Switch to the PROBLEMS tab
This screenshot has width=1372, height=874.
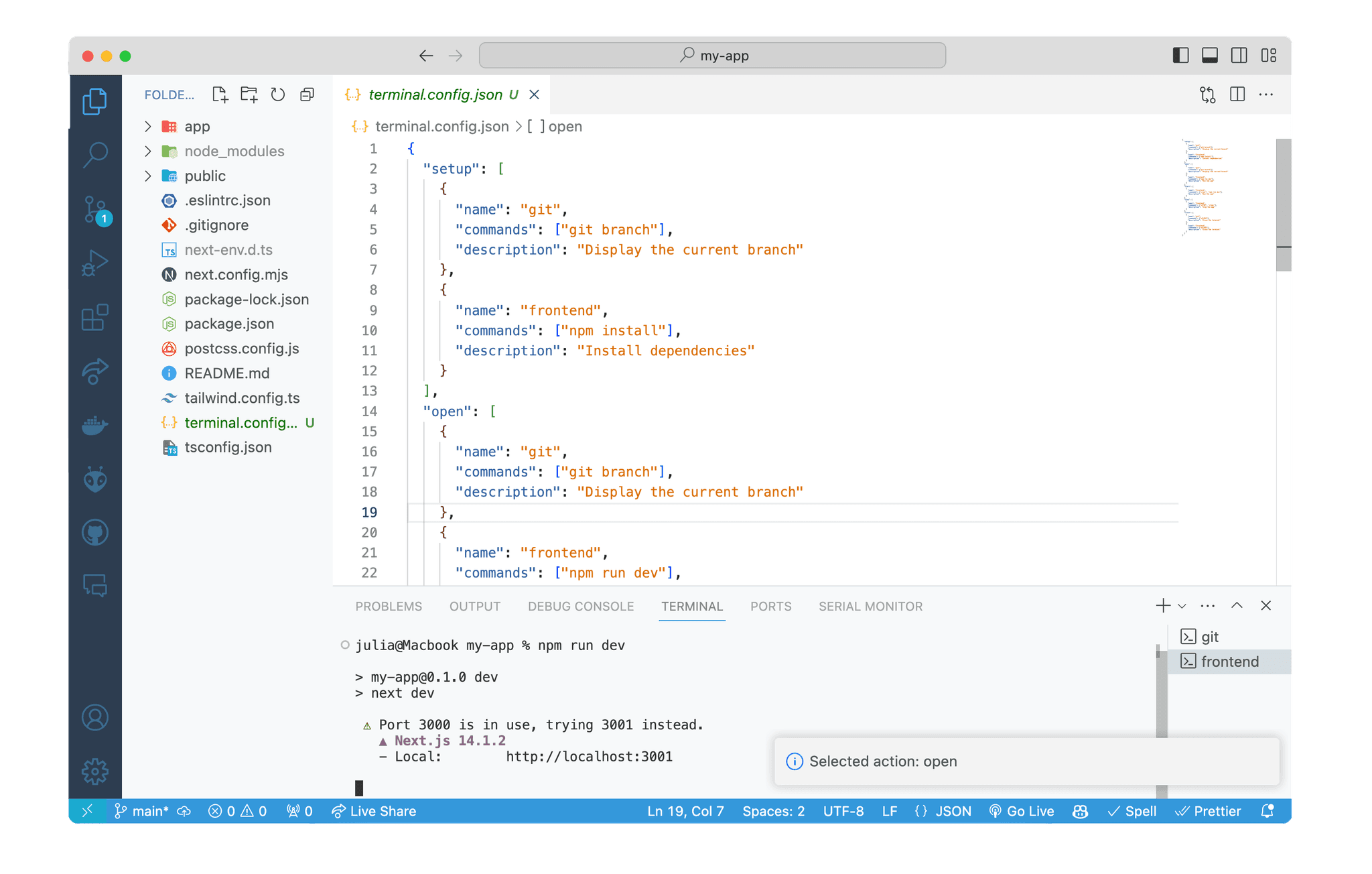coord(389,607)
